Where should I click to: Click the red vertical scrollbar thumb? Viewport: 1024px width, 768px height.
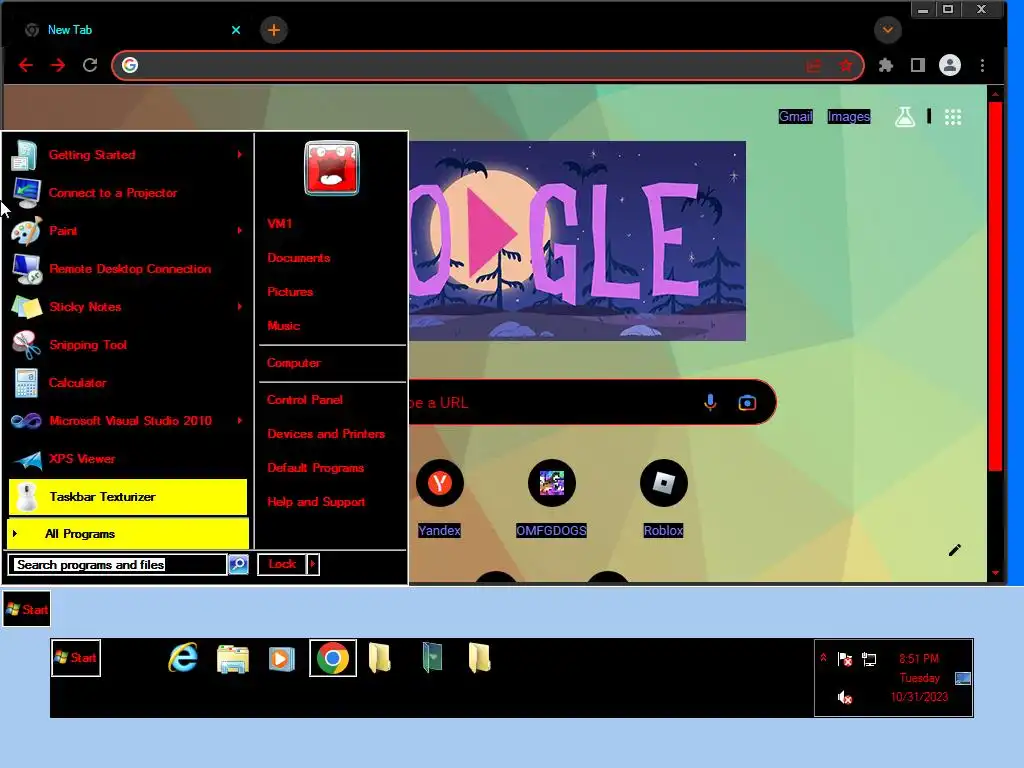point(995,286)
